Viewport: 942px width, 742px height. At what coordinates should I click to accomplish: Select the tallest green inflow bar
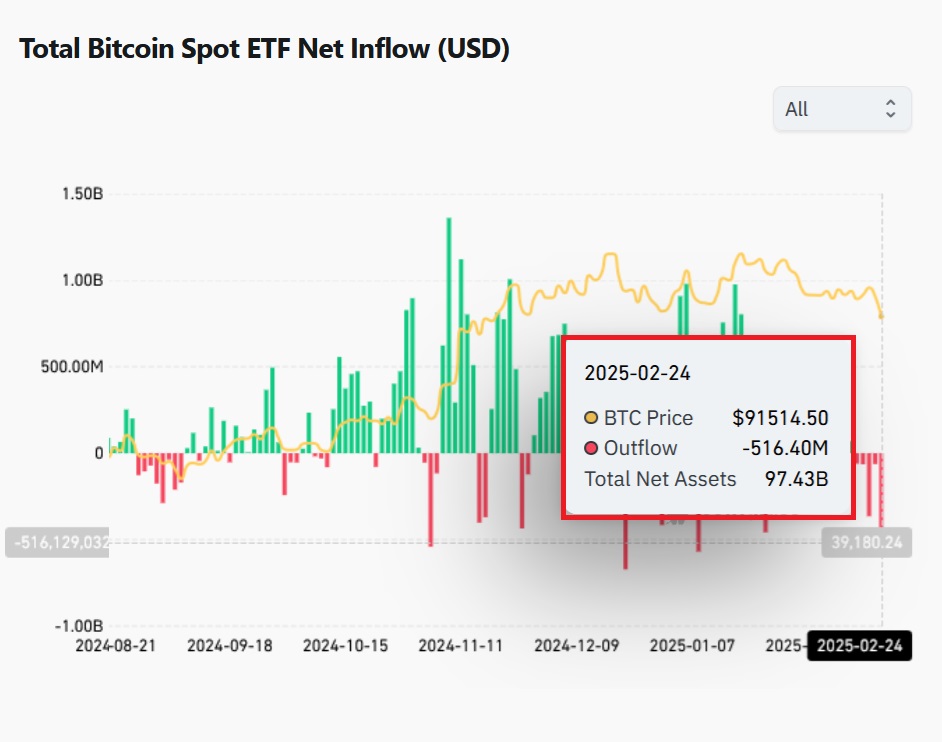448,300
